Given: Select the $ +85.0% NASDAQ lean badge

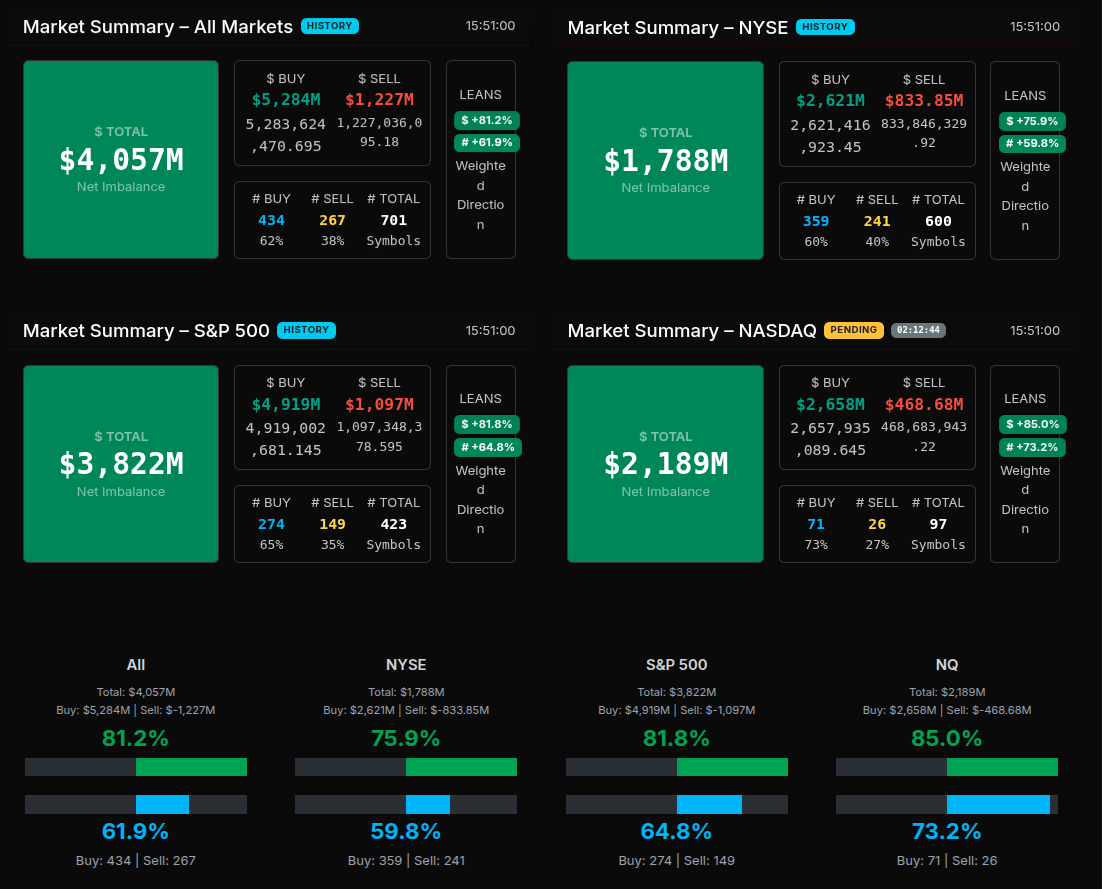Looking at the screenshot, I should 1031,424.
